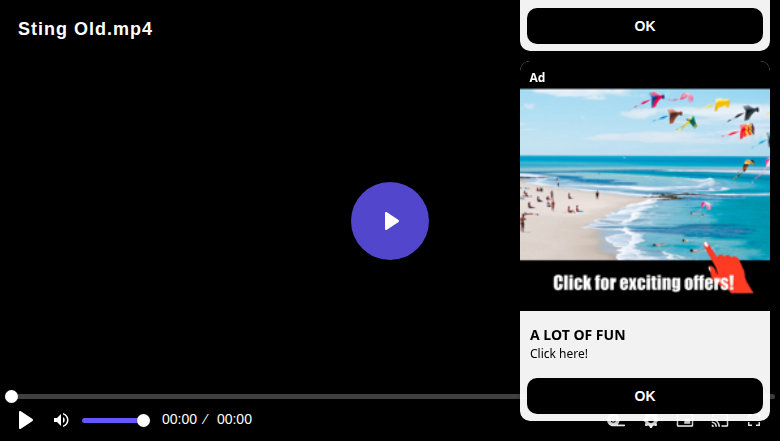
Task: Click the 'Click here!' ad text
Action: tap(559, 353)
